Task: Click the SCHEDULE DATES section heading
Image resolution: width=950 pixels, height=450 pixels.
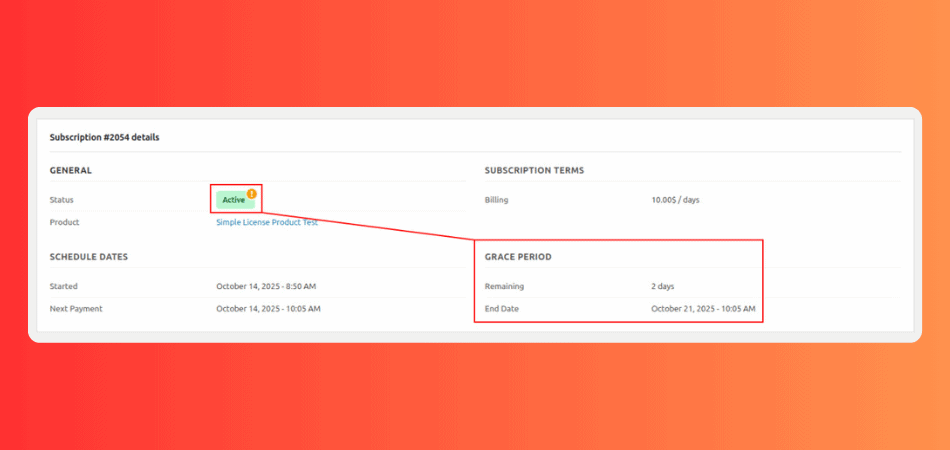Action: click(88, 257)
